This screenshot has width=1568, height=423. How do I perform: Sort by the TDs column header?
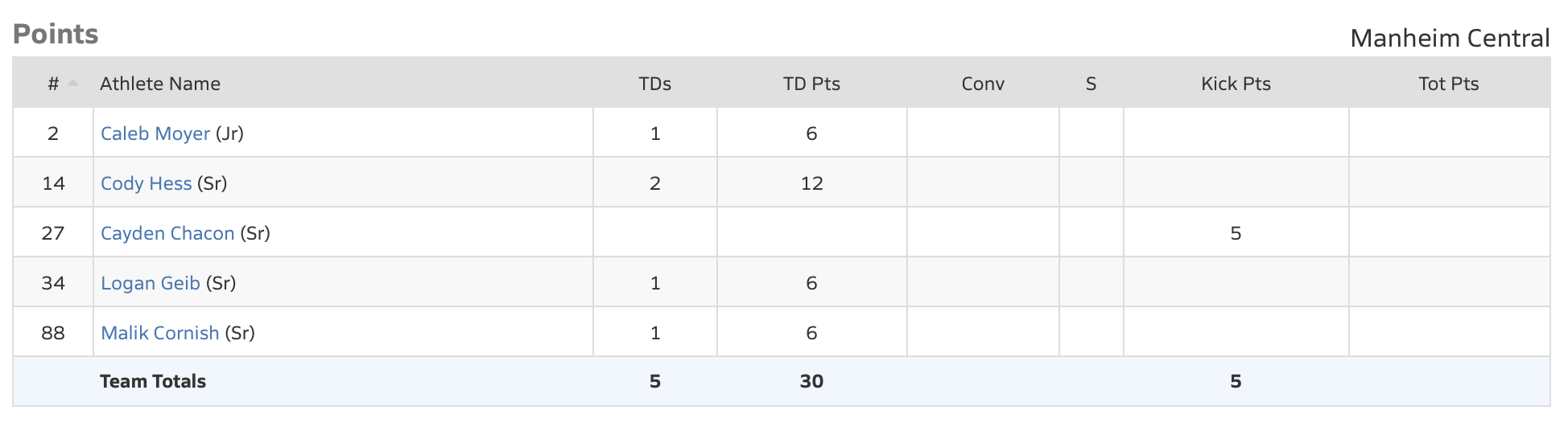654,84
